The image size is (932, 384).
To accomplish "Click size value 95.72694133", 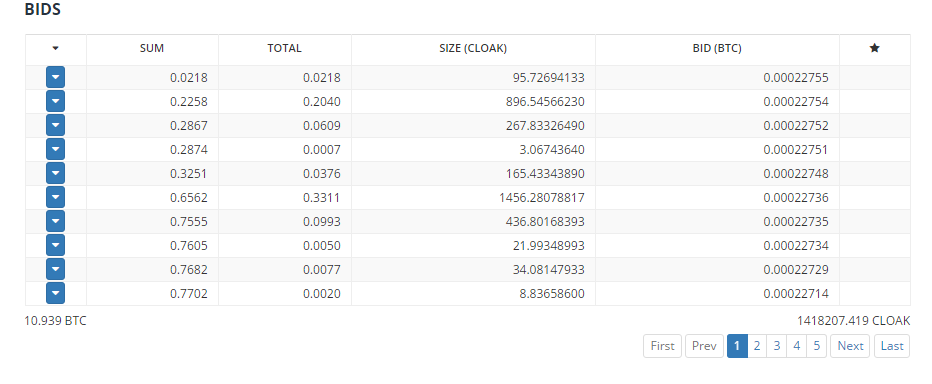I will [x=549, y=78].
